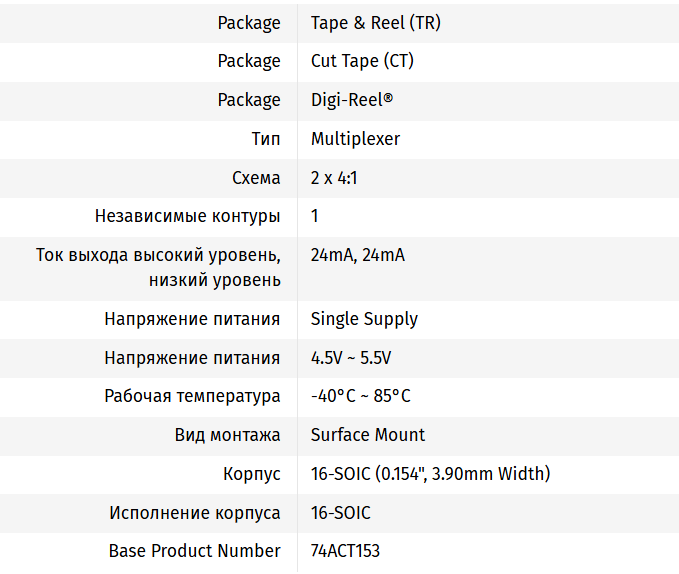679x574 pixels.
Task: Click the "Рабочая температура" label
Action: tap(193, 396)
